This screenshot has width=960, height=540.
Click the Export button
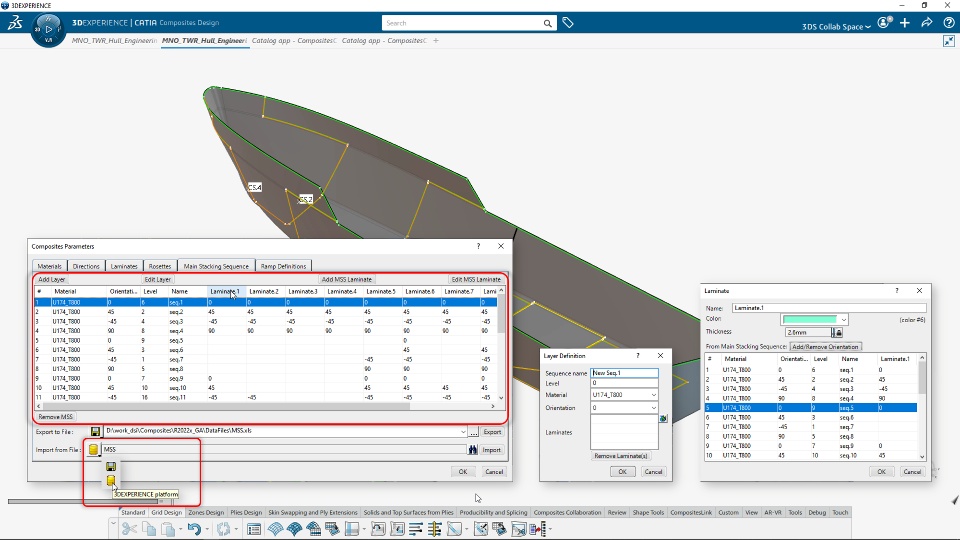(x=492, y=432)
